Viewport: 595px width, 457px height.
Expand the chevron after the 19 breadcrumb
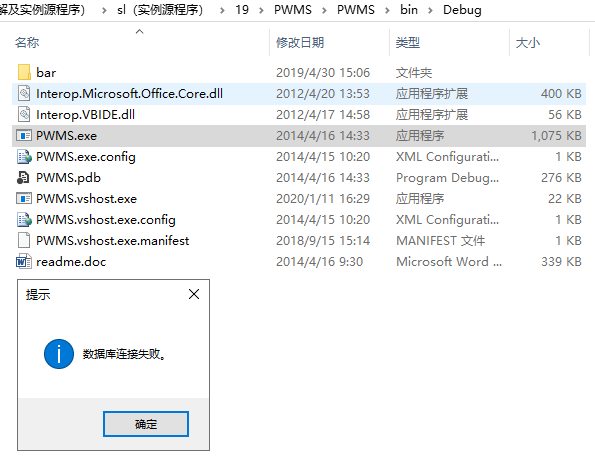261,10
